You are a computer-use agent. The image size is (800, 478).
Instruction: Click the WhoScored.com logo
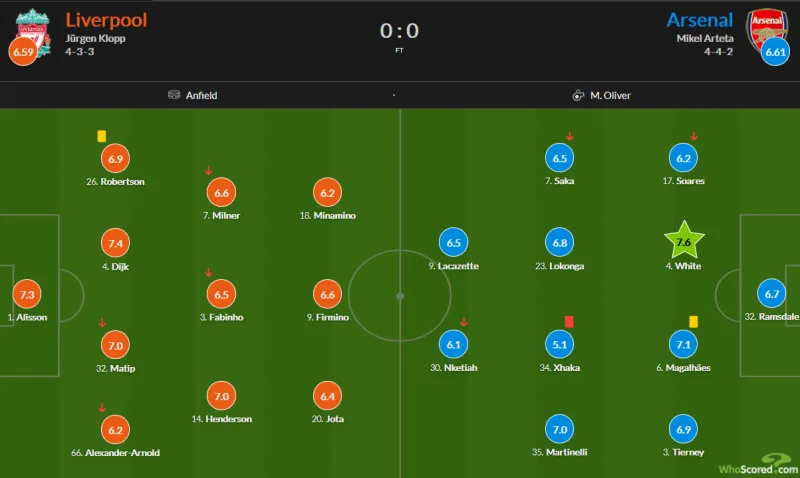[758, 464]
